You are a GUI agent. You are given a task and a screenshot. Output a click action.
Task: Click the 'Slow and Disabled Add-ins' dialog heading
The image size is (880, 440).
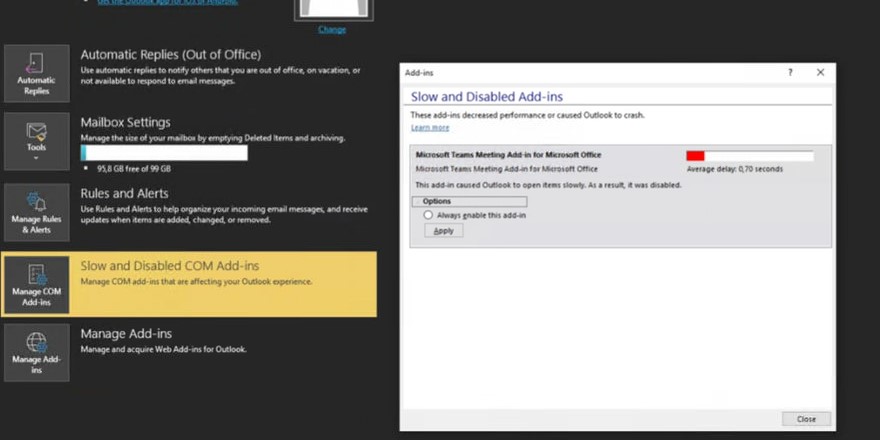[x=487, y=97]
